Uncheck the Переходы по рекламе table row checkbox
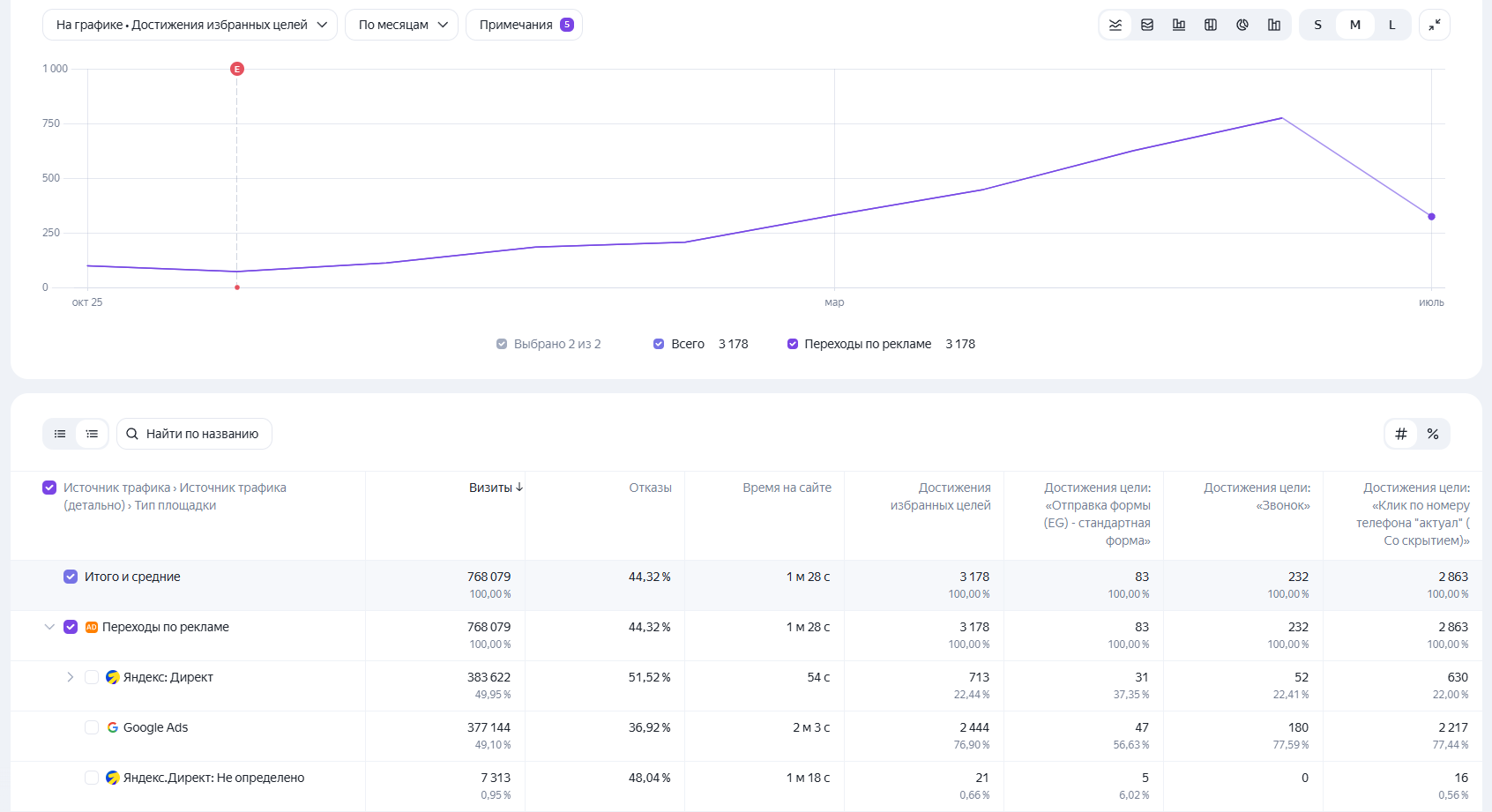This screenshot has height=812, width=1492. pos(71,627)
